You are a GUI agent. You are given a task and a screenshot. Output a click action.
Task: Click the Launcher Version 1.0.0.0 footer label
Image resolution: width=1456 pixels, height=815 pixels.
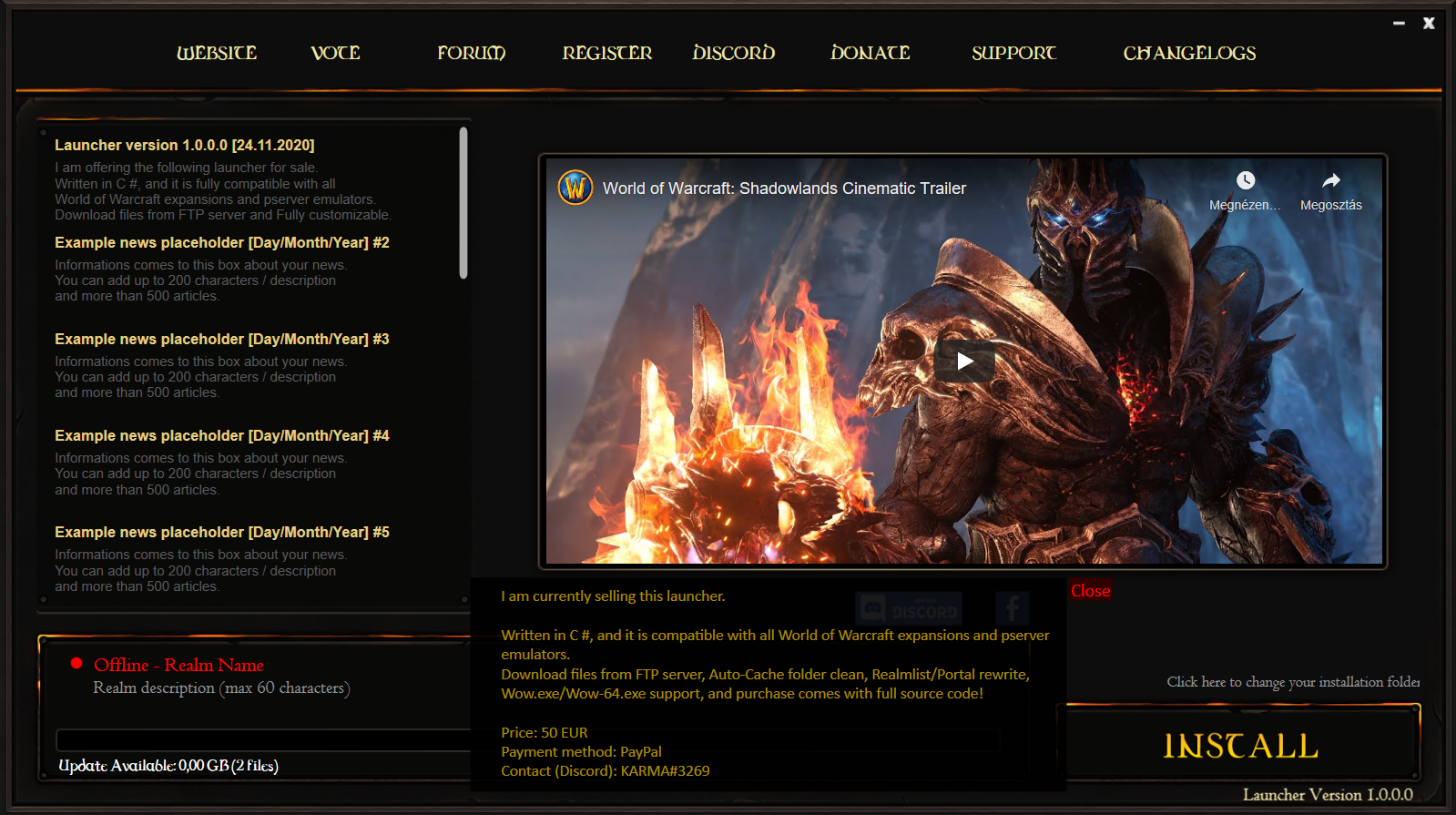point(1328,795)
